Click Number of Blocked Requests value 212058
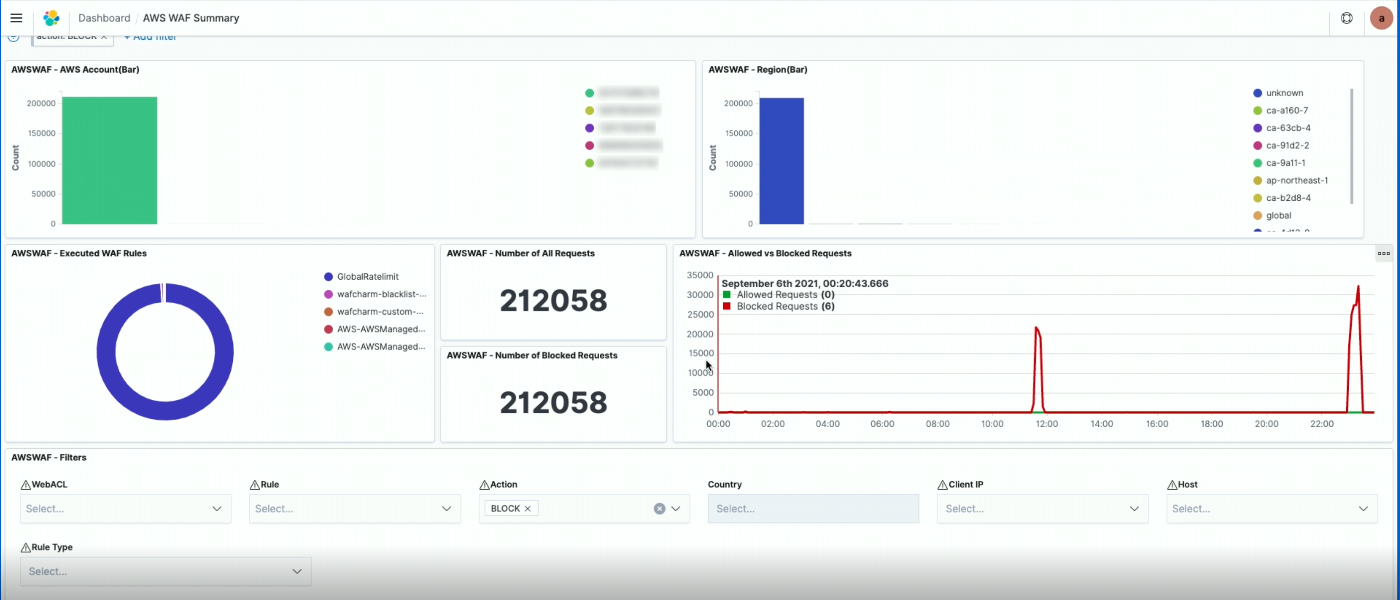The height and width of the screenshot is (600, 1400). [x=553, y=403]
